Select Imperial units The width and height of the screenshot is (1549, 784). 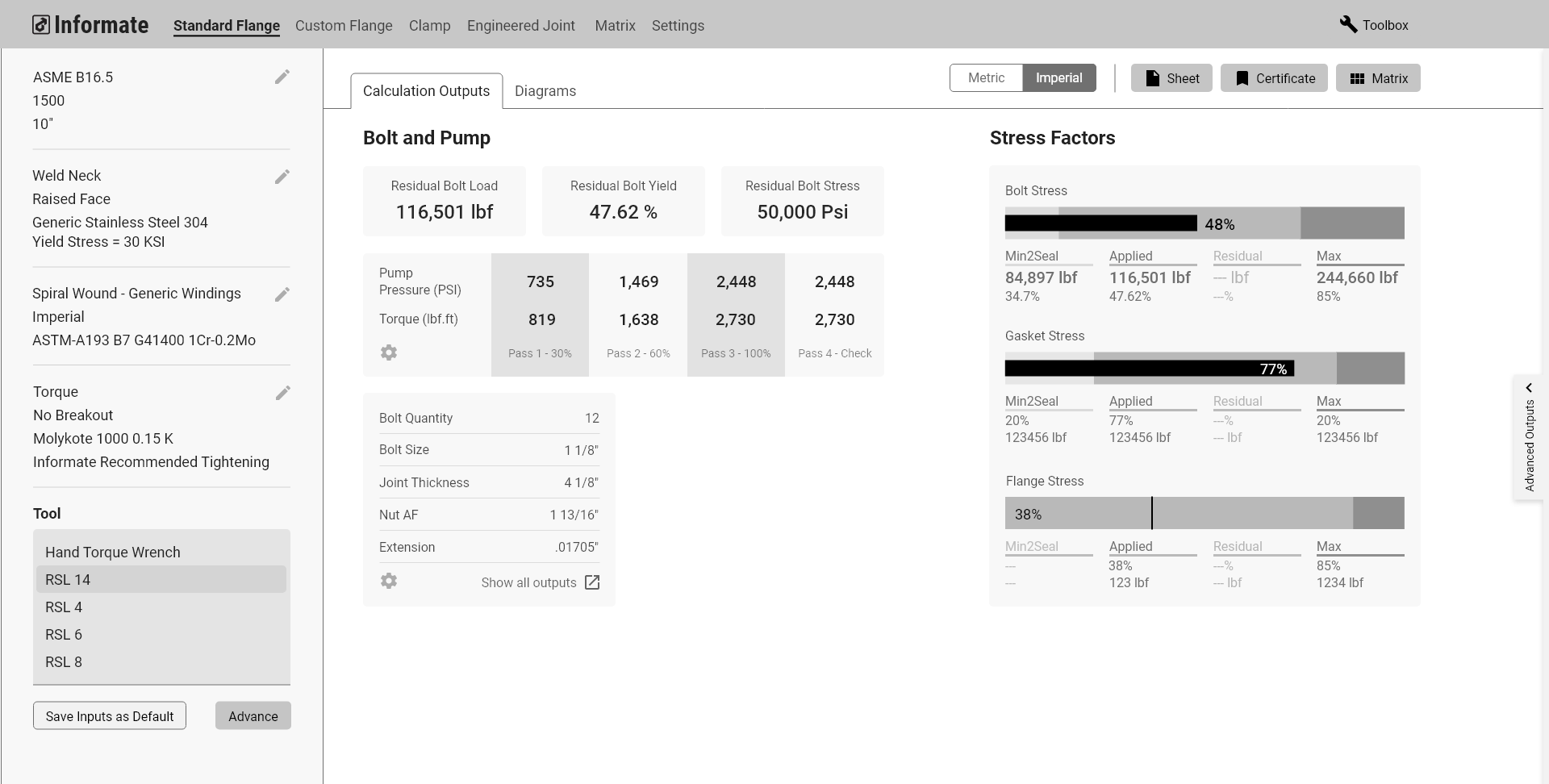click(x=1058, y=78)
